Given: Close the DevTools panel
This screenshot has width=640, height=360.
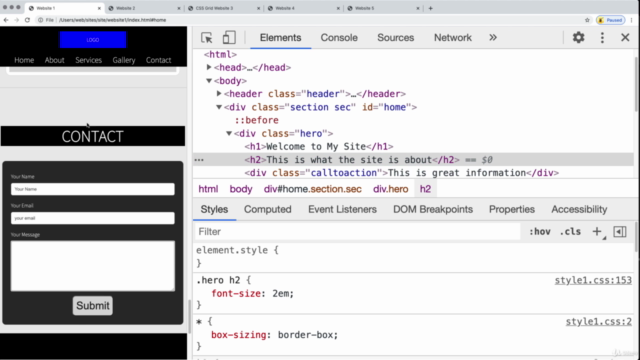Looking at the screenshot, I should [625, 38].
